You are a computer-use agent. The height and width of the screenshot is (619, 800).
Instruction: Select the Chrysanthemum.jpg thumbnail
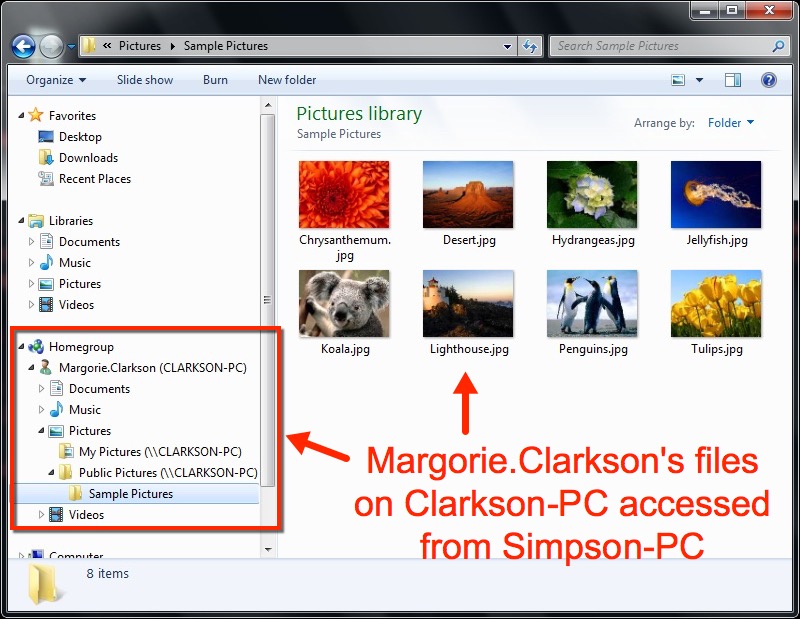(344, 194)
